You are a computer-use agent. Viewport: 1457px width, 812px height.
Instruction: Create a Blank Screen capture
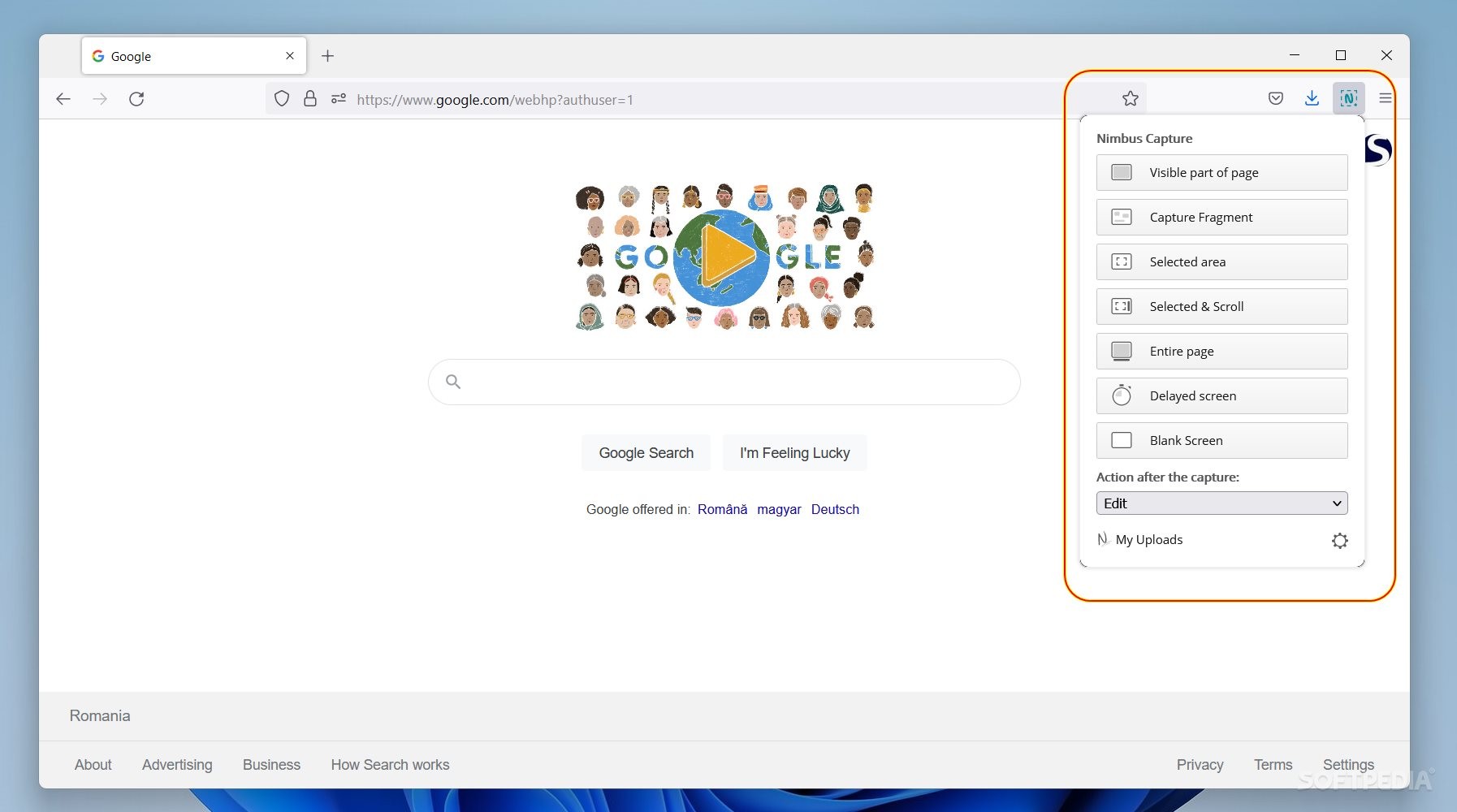click(1221, 440)
